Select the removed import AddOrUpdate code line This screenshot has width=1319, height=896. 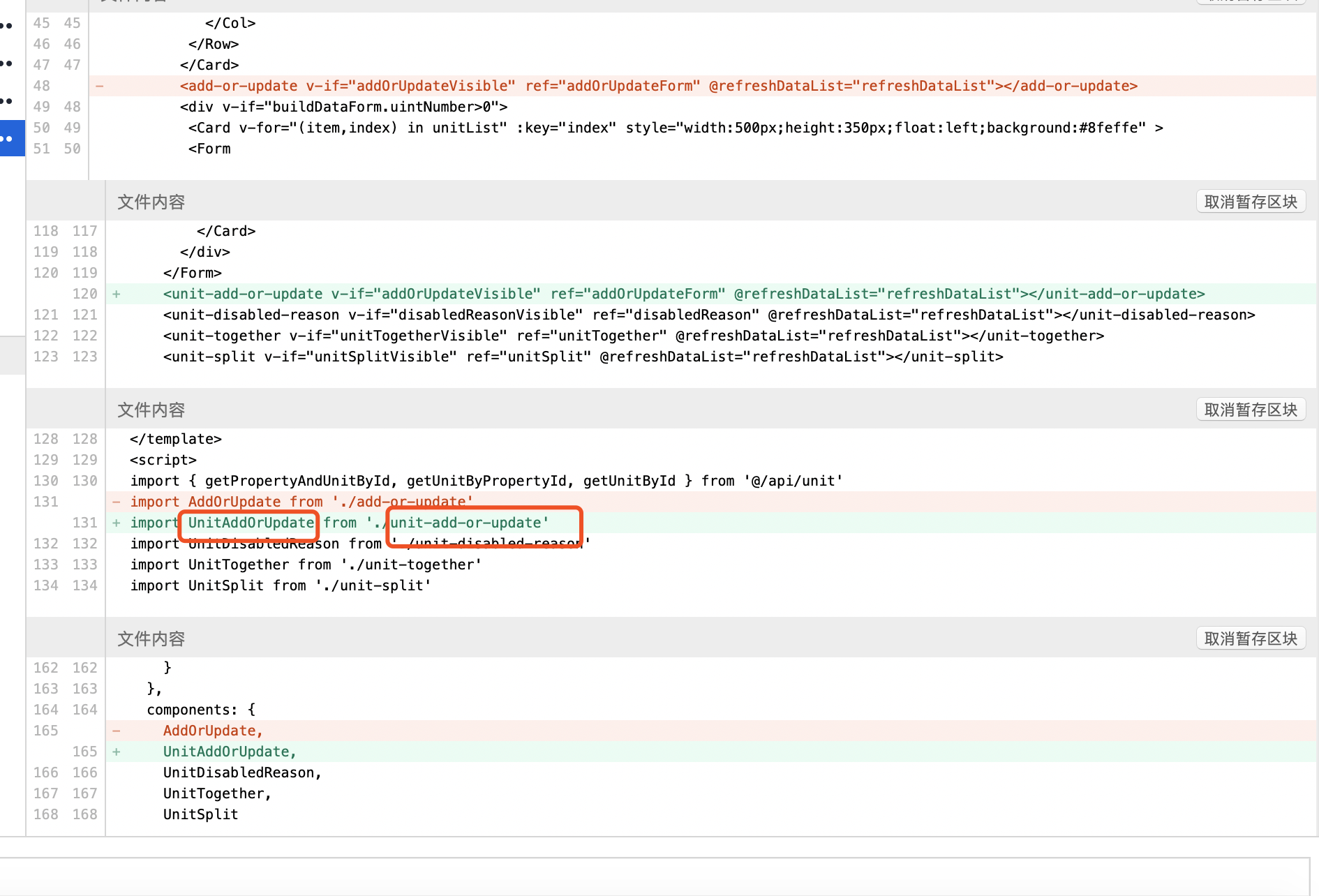pos(301,502)
